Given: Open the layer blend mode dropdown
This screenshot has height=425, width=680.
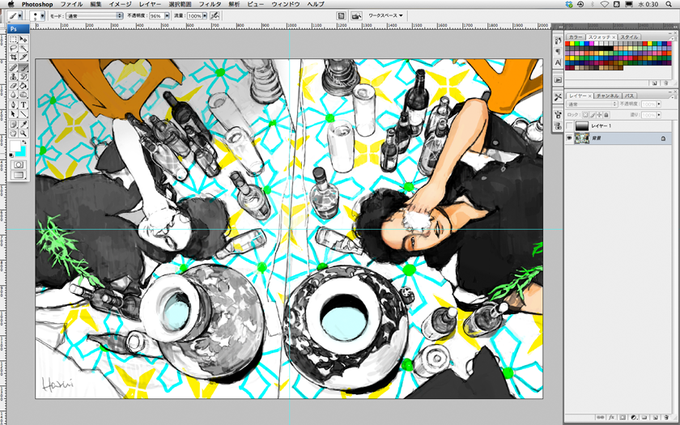Looking at the screenshot, I should [x=592, y=104].
